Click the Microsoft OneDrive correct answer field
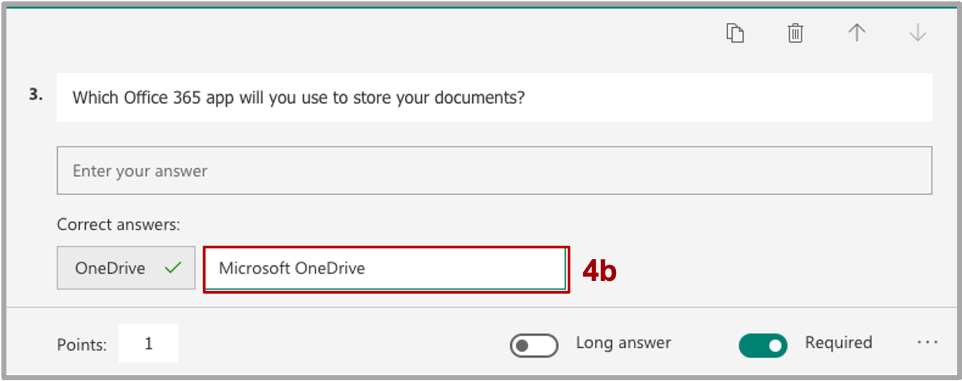This screenshot has width=962, height=381. pos(386,269)
